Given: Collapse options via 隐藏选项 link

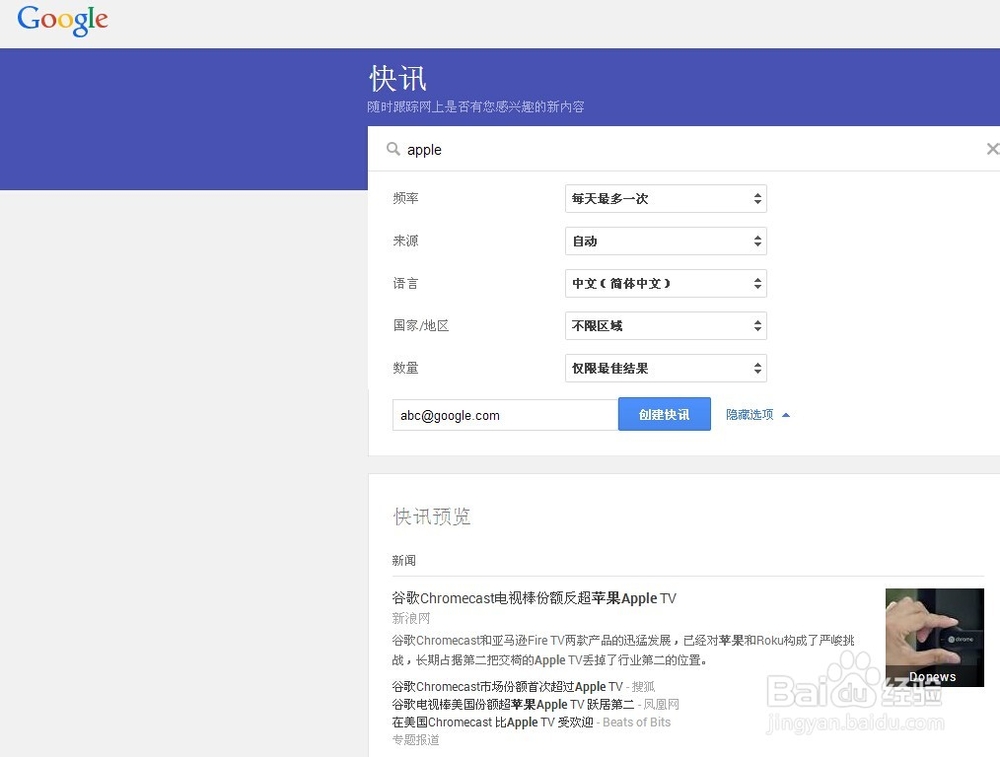Looking at the screenshot, I should (x=757, y=415).
